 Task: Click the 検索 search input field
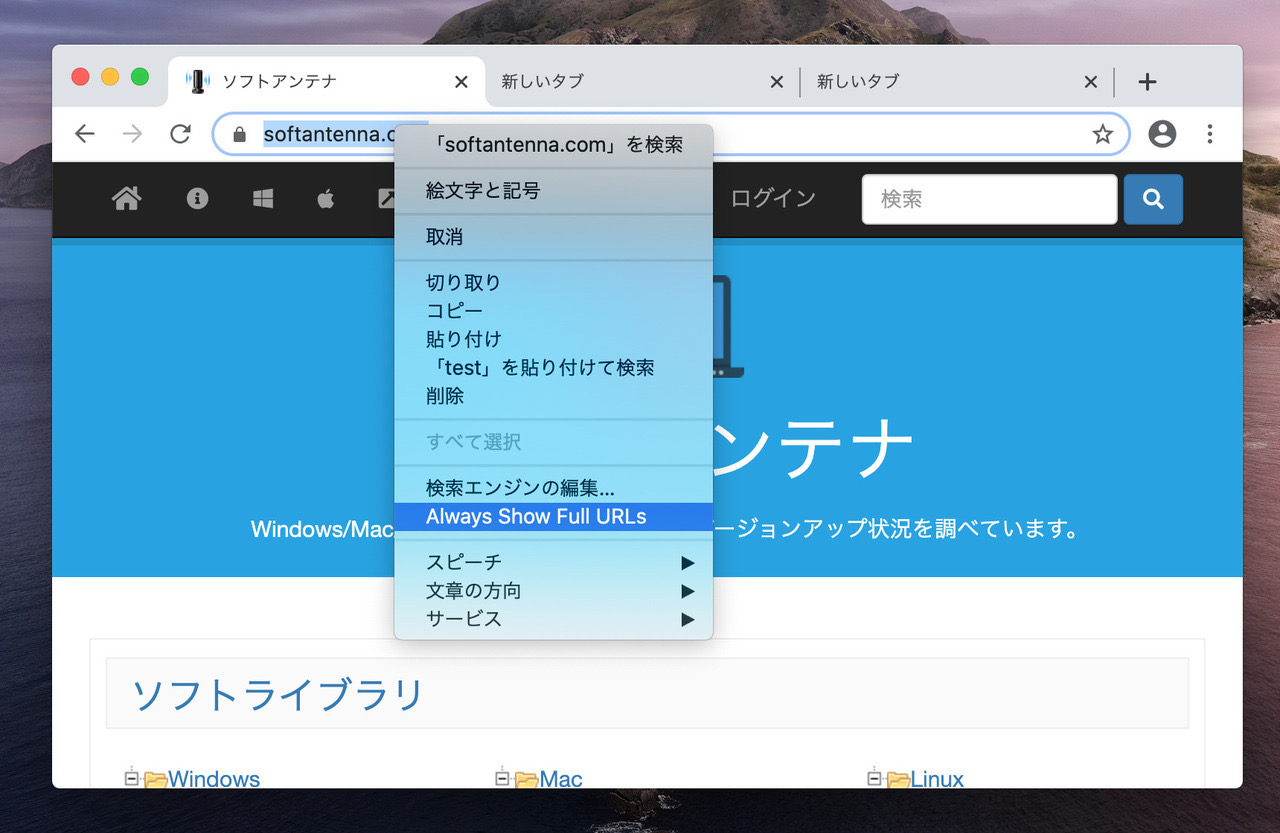point(988,199)
